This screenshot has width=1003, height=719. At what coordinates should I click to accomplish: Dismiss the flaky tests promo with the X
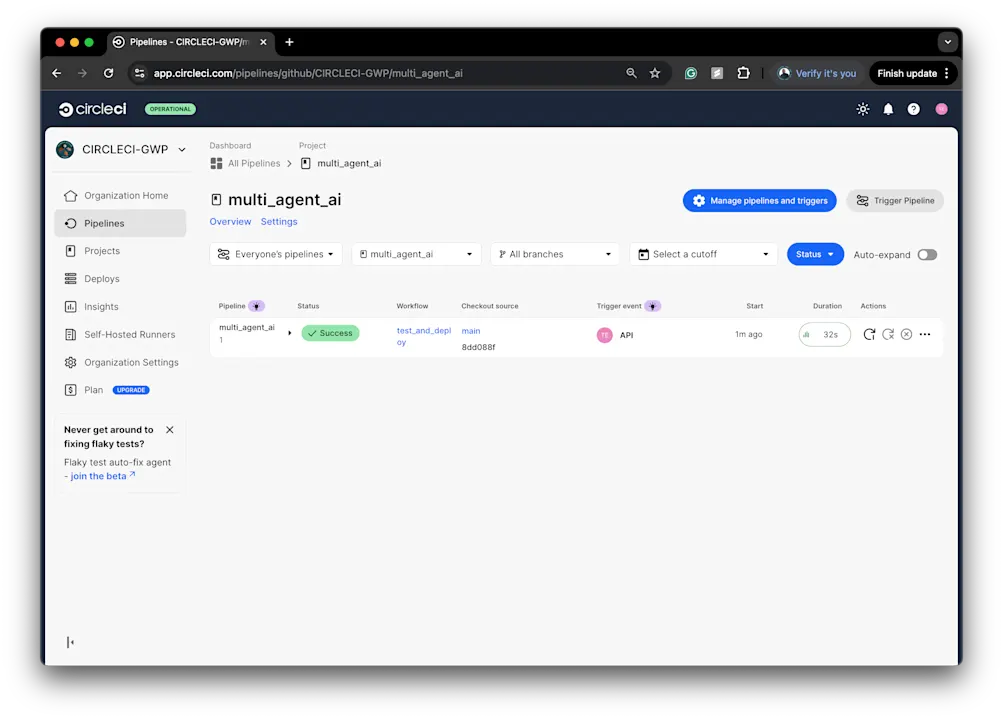coord(169,429)
